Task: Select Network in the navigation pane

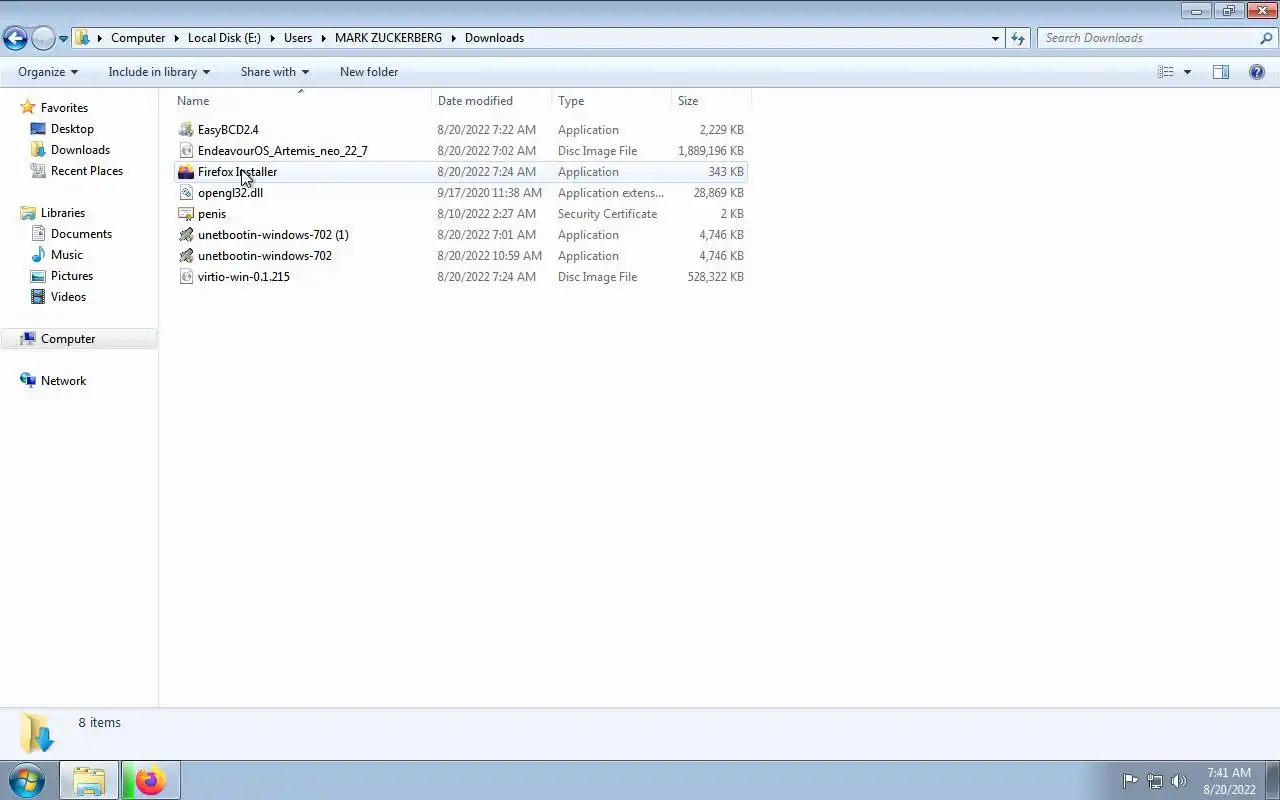Action: [63, 381]
